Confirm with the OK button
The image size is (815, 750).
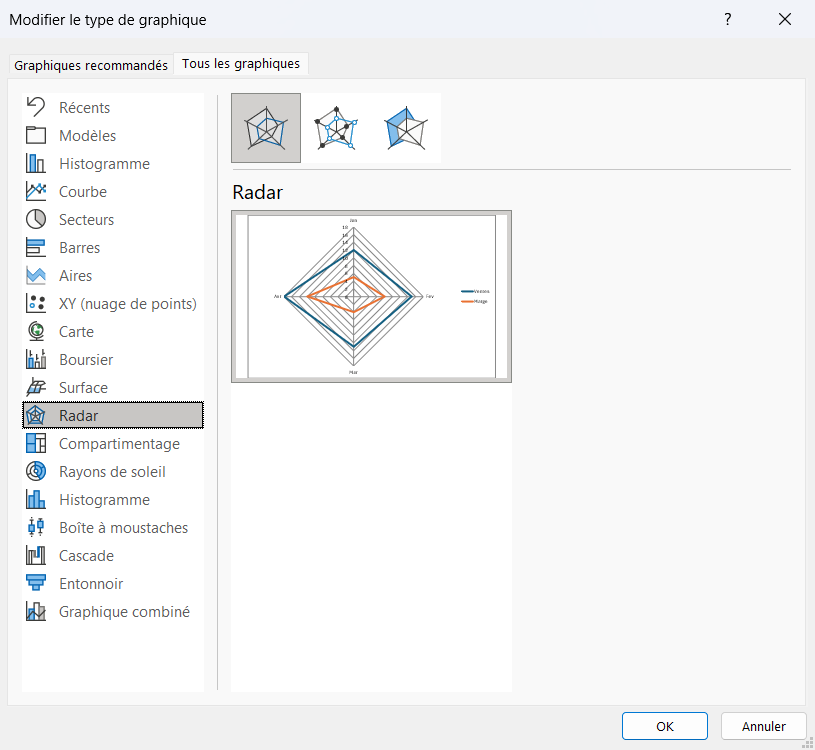[664, 726]
